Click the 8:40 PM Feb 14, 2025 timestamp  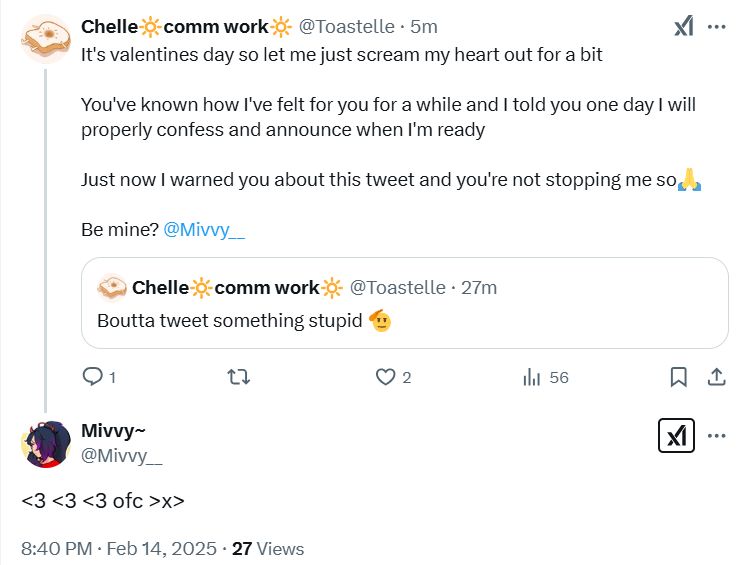click(118, 548)
